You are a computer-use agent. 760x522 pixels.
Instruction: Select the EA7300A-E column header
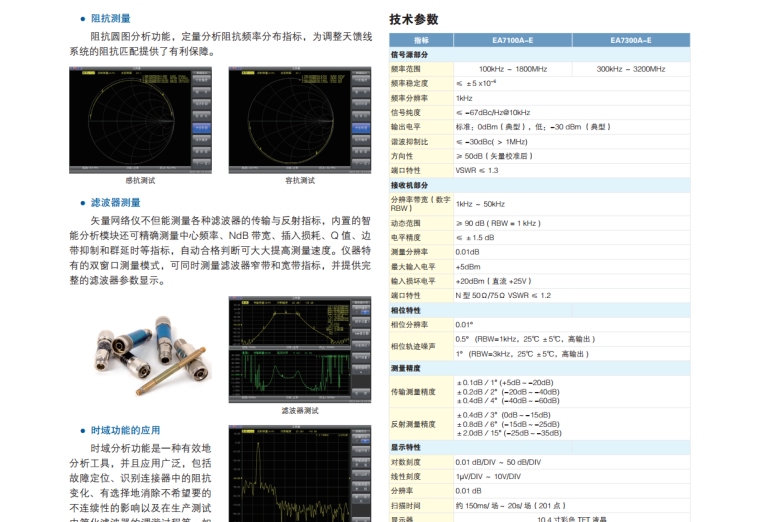tap(630, 40)
